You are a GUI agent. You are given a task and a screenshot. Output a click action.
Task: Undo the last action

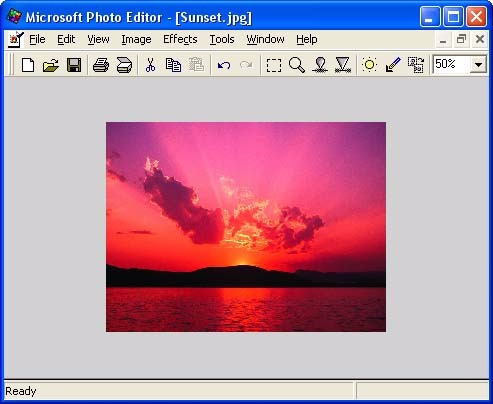[224, 65]
